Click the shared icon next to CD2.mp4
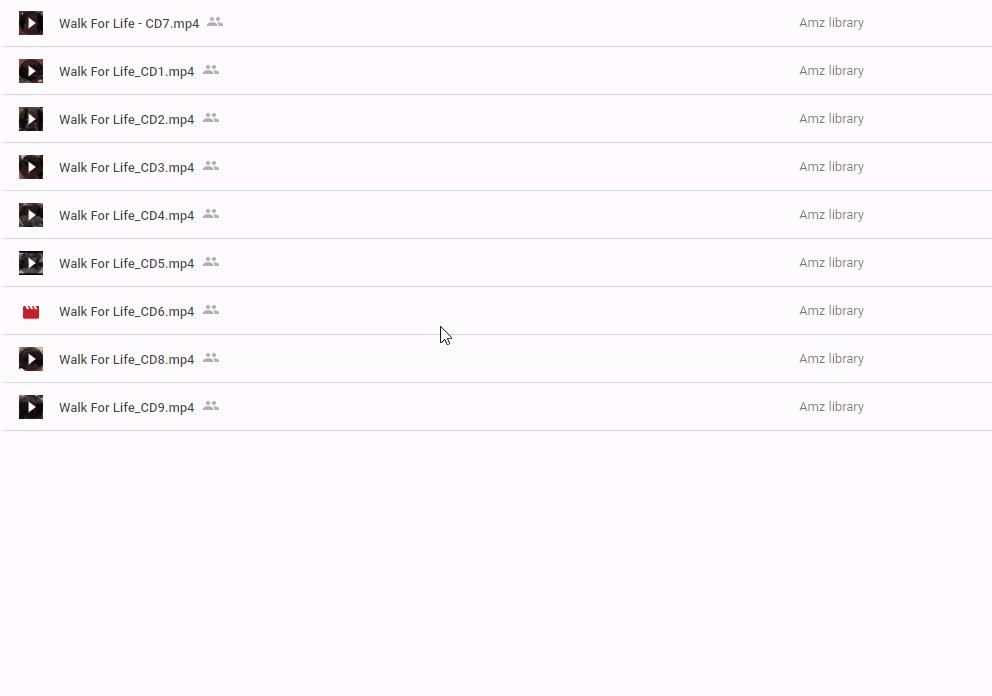Image resolution: width=992 pixels, height=696 pixels. pos(211,118)
